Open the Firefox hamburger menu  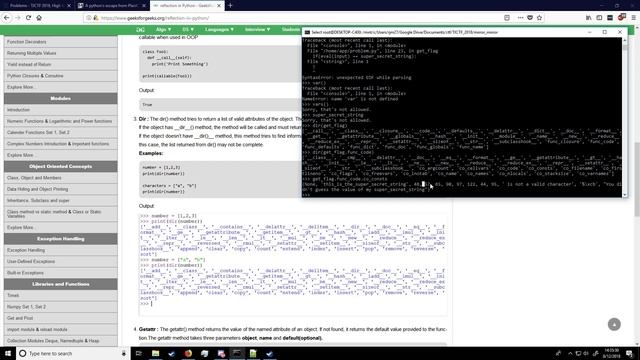(x=633, y=18)
